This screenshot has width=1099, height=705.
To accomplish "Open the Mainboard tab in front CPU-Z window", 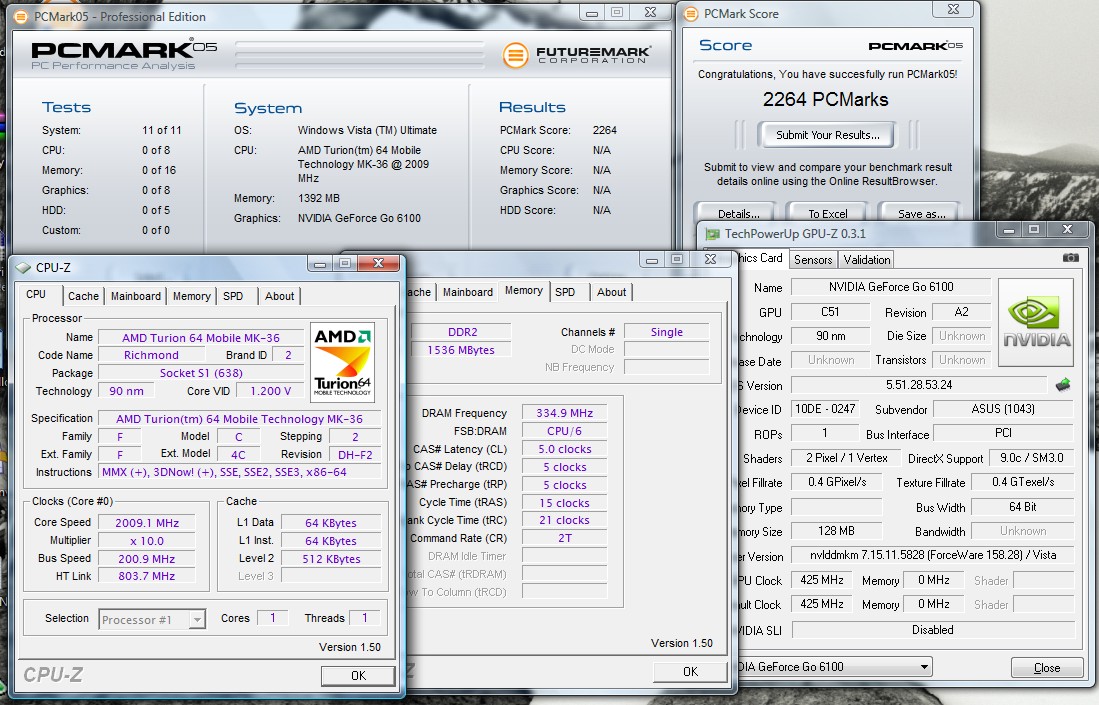I will pos(135,296).
